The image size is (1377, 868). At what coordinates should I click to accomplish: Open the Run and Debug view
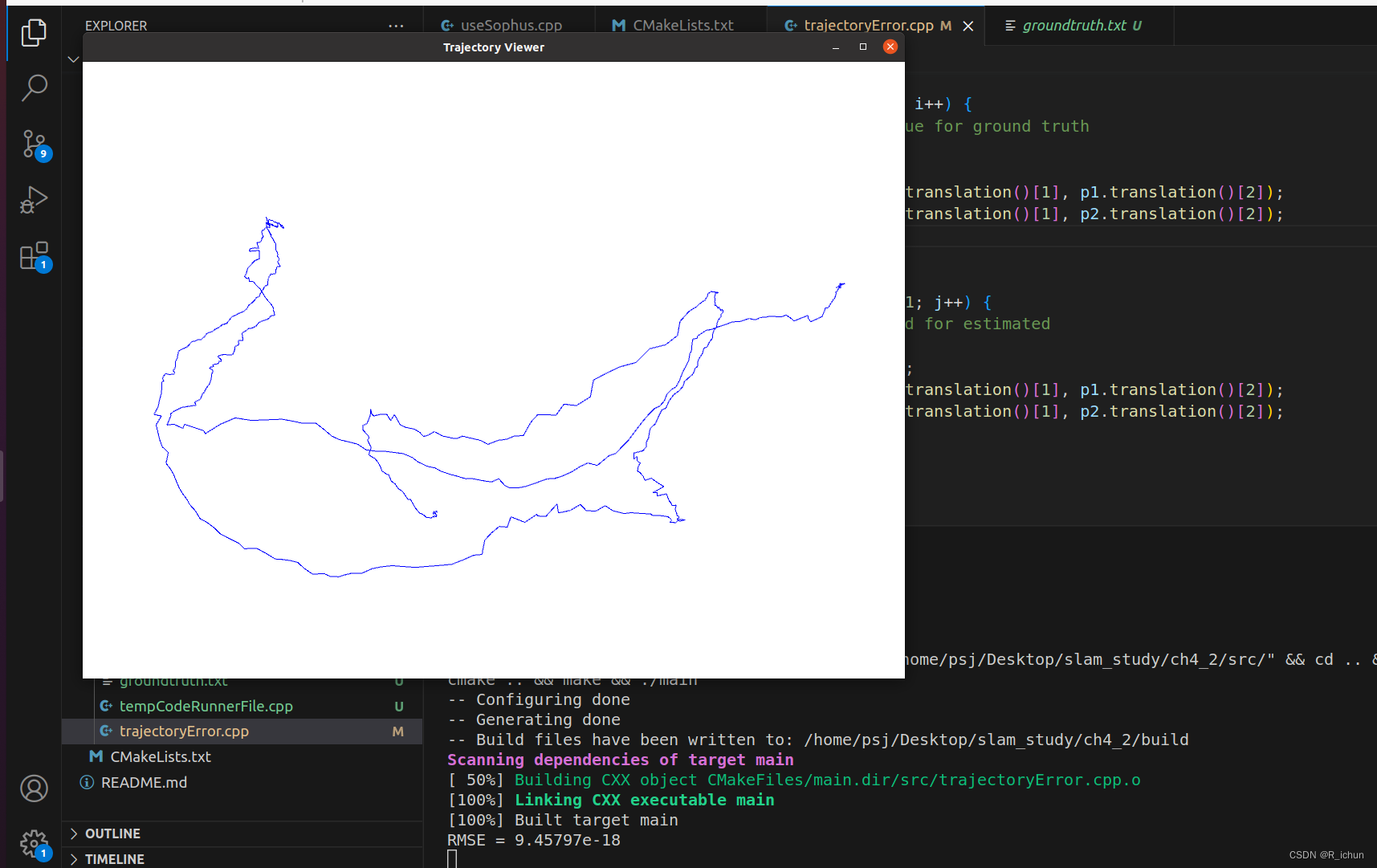[34, 200]
